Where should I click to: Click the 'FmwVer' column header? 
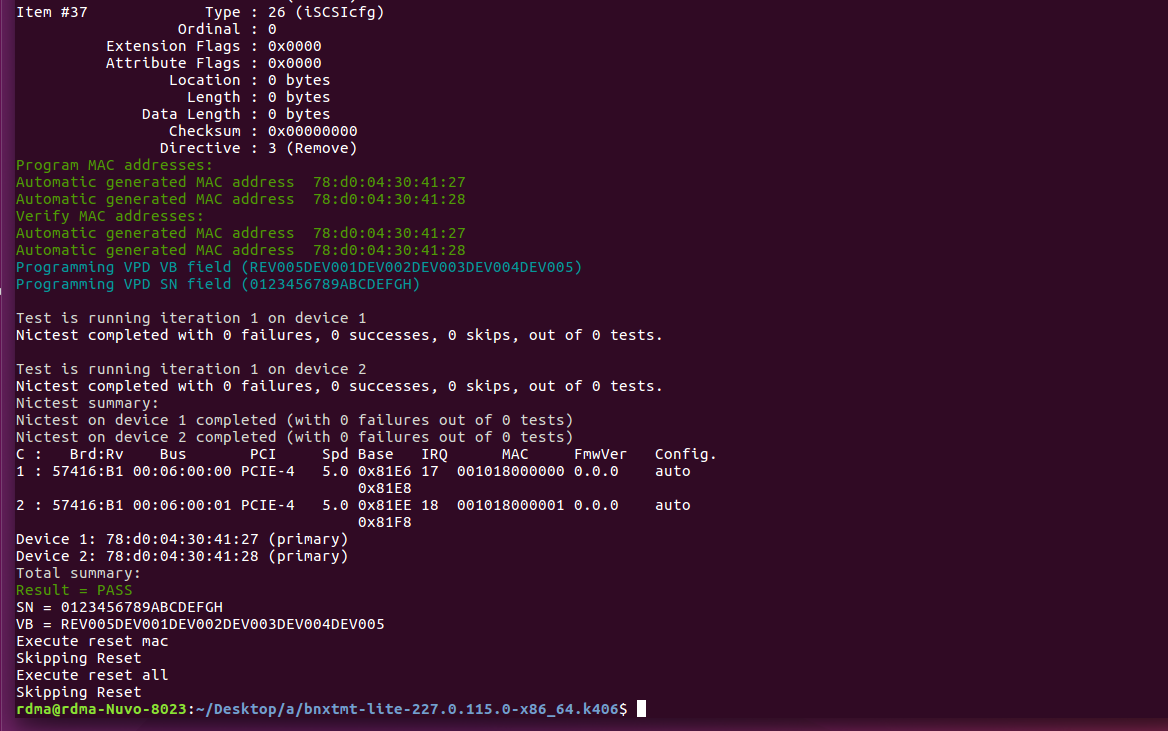click(x=600, y=454)
